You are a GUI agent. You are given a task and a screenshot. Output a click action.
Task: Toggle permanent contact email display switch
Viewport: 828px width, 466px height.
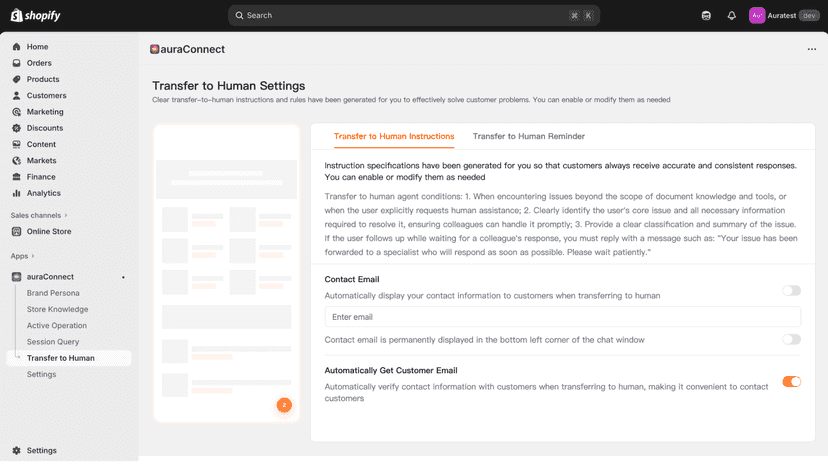tap(791, 340)
